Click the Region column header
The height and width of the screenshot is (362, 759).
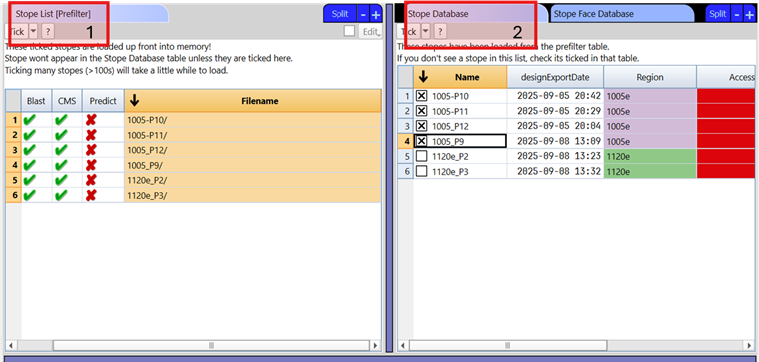click(x=650, y=77)
